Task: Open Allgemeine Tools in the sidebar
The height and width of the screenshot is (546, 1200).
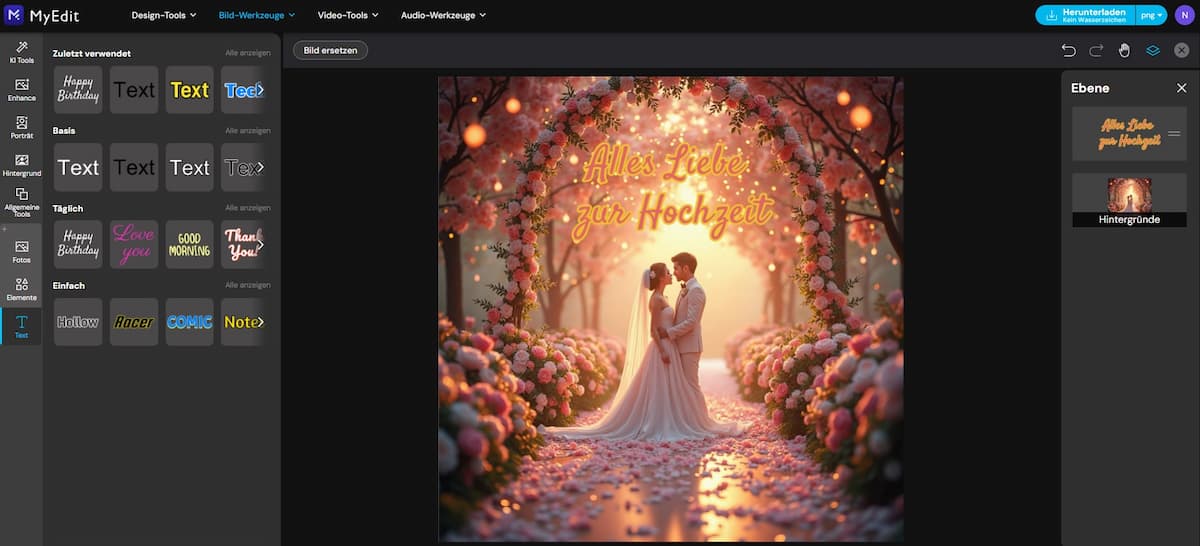Action: coord(21,203)
